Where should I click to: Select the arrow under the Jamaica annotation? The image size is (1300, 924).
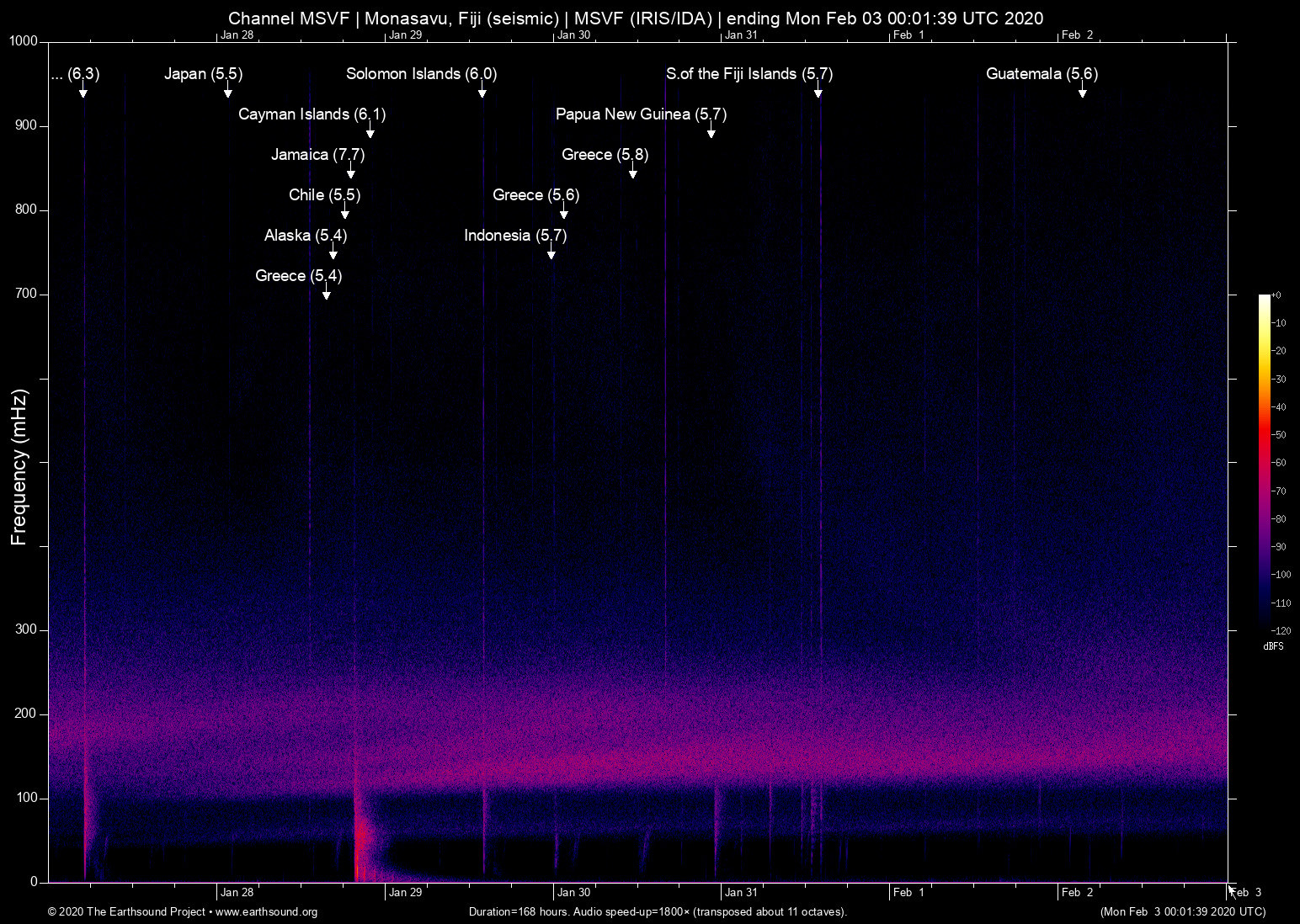click(351, 171)
